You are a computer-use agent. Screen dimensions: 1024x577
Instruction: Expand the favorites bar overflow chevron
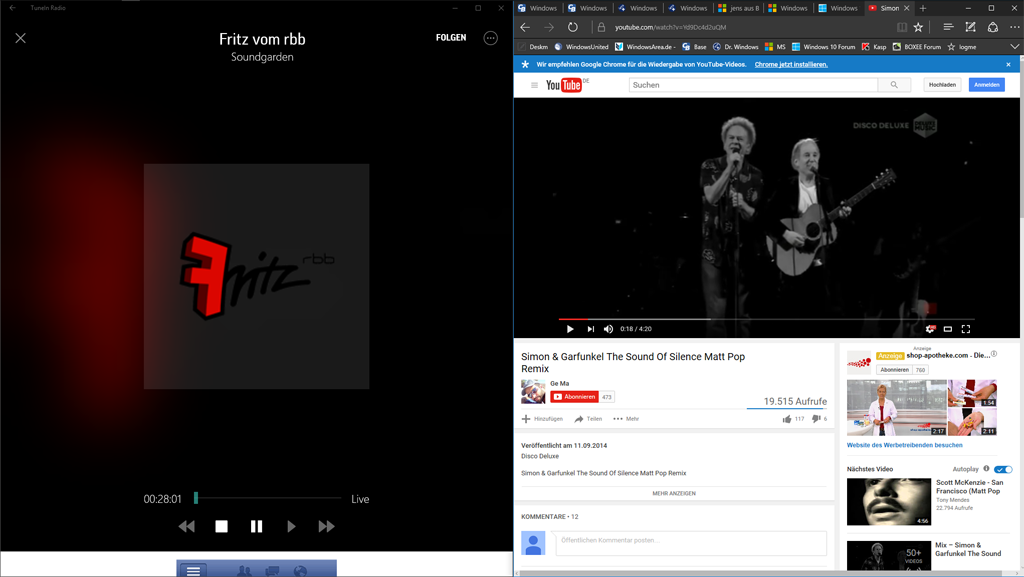(x=1014, y=46)
